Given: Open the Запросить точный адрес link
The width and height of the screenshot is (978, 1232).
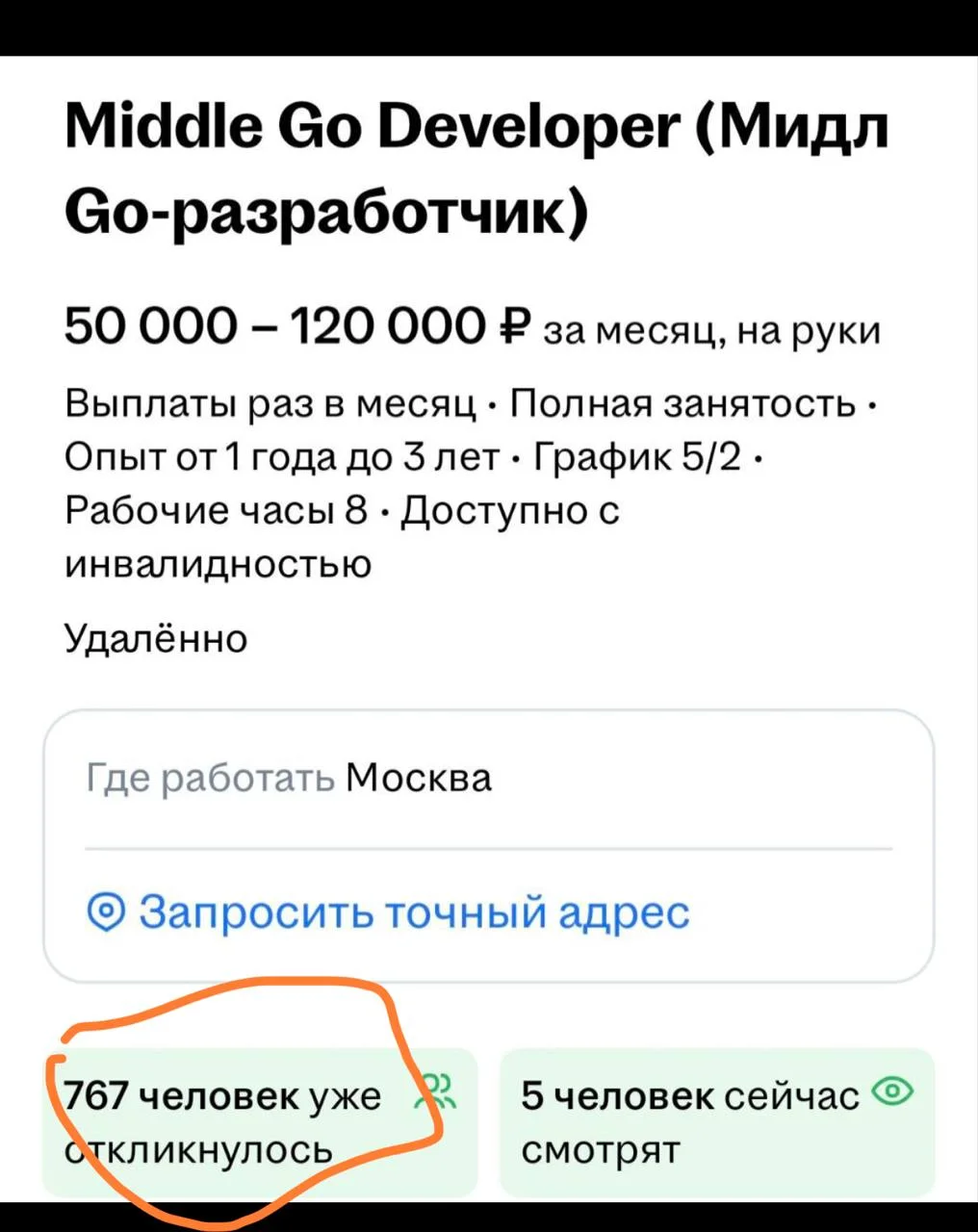Looking at the screenshot, I should click(414, 911).
